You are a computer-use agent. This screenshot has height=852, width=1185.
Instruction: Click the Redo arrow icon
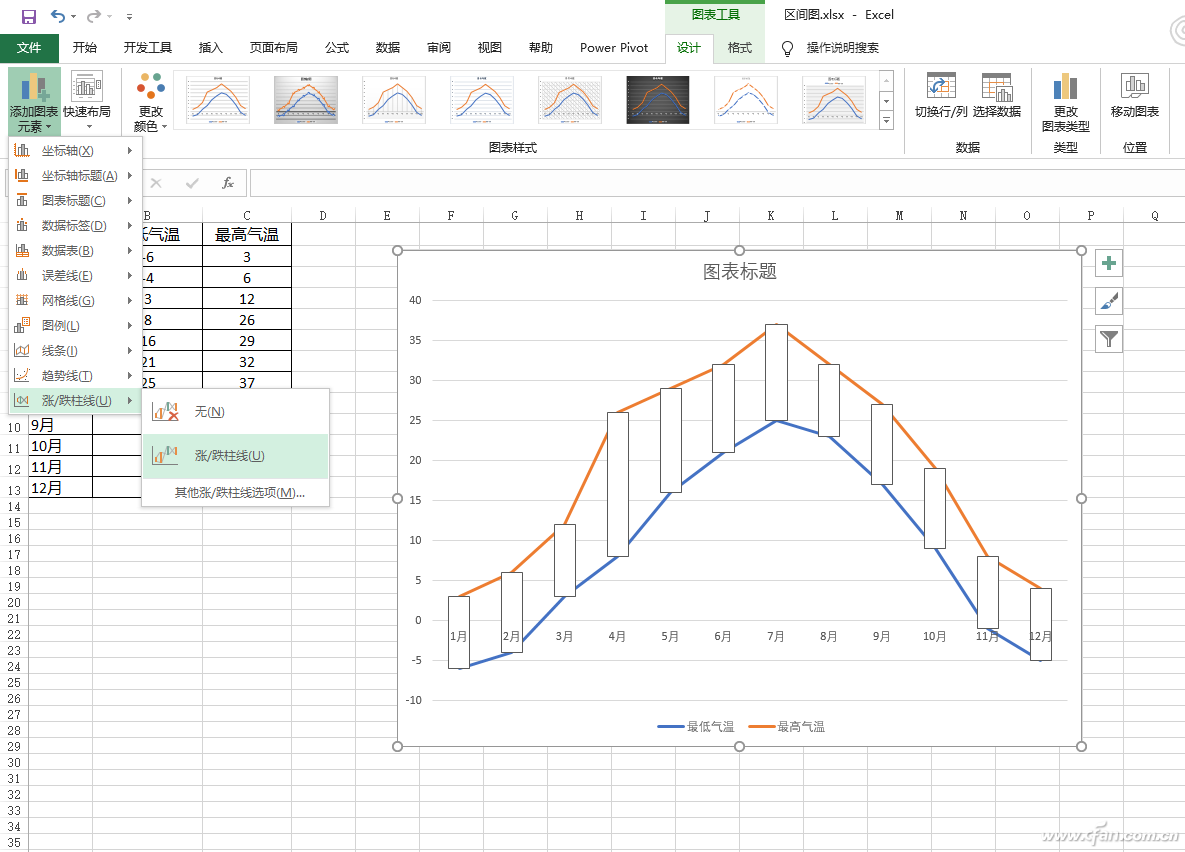[94, 16]
